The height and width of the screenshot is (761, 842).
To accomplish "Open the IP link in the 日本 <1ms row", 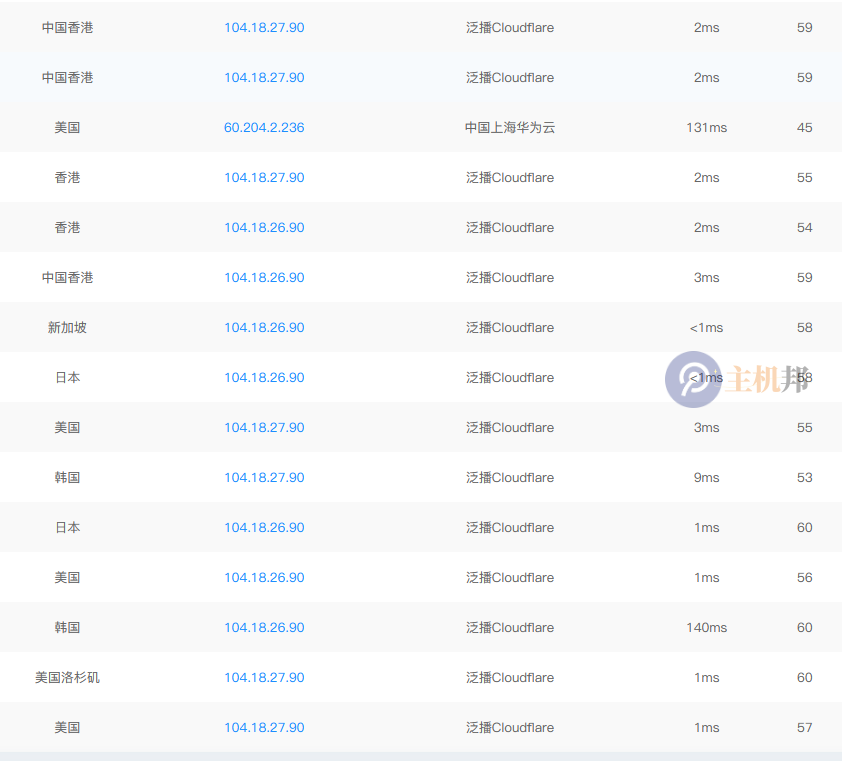I will [264, 378].
